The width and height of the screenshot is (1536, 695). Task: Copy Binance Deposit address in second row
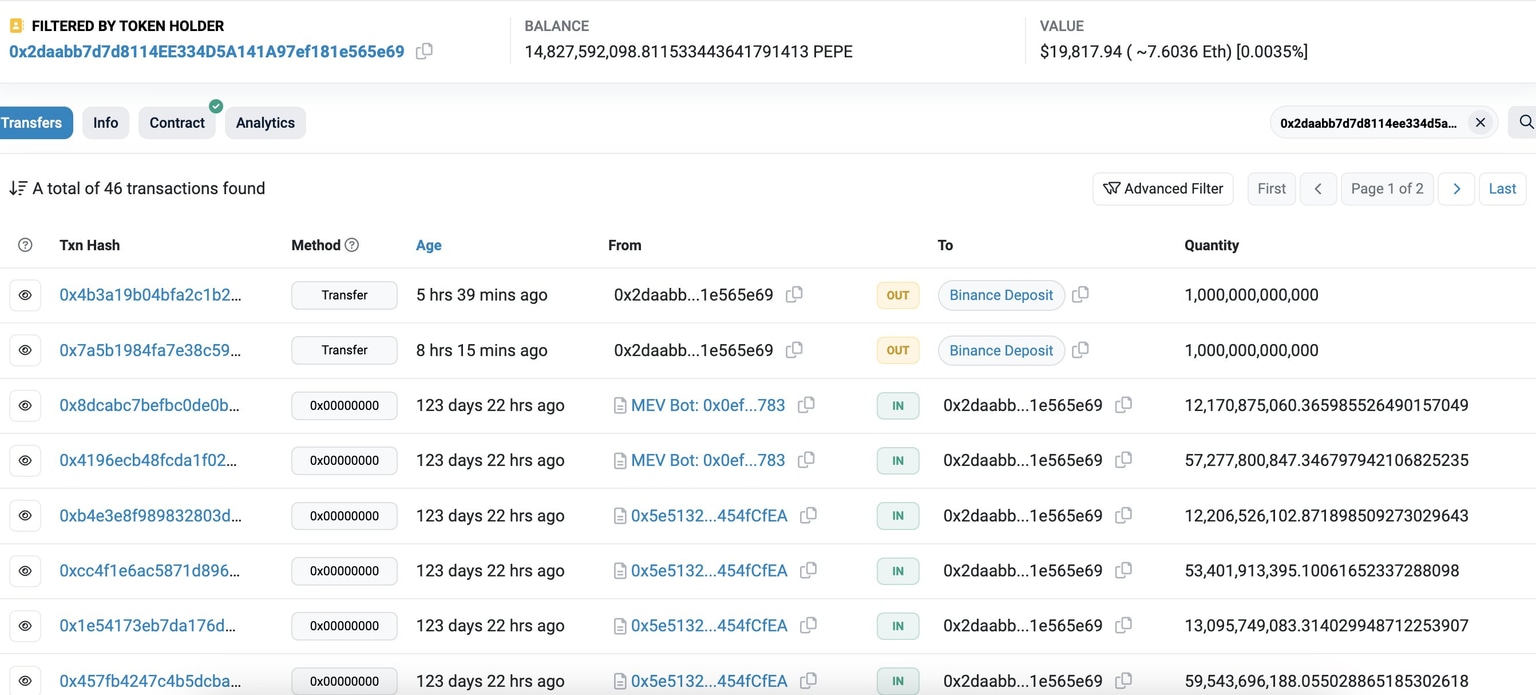pos(1080,350)
